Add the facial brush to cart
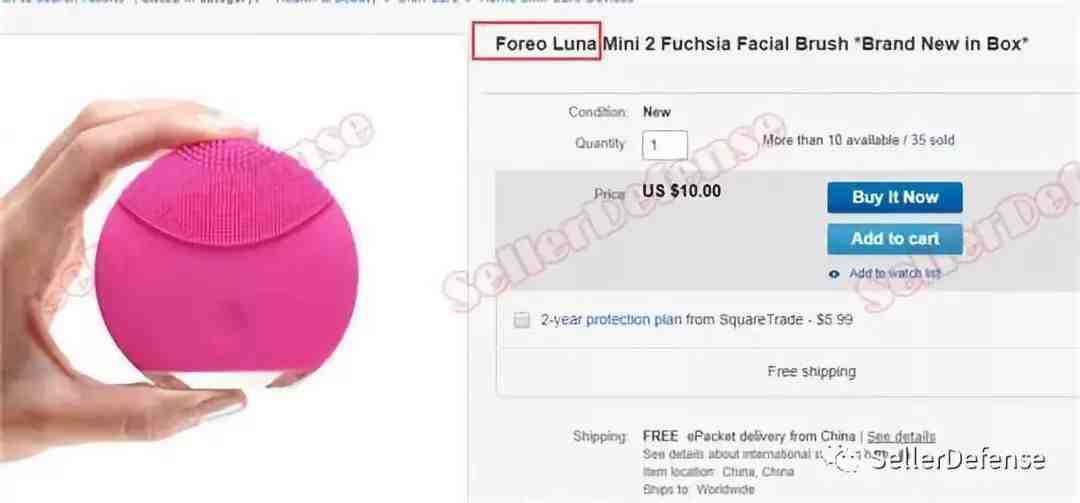This screenshot has width=1080, height=503. click(895, 239)
